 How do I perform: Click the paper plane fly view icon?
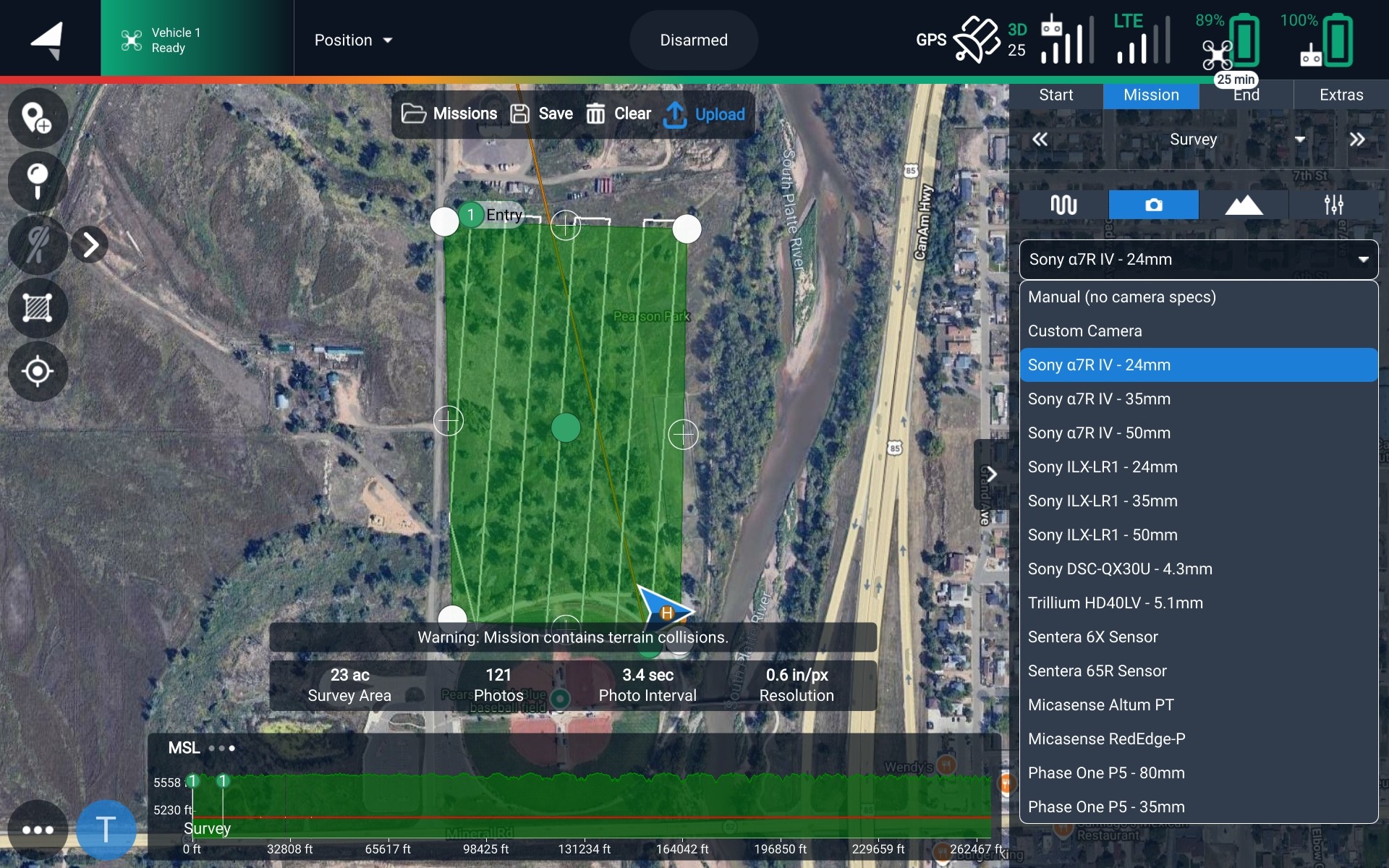48,39
